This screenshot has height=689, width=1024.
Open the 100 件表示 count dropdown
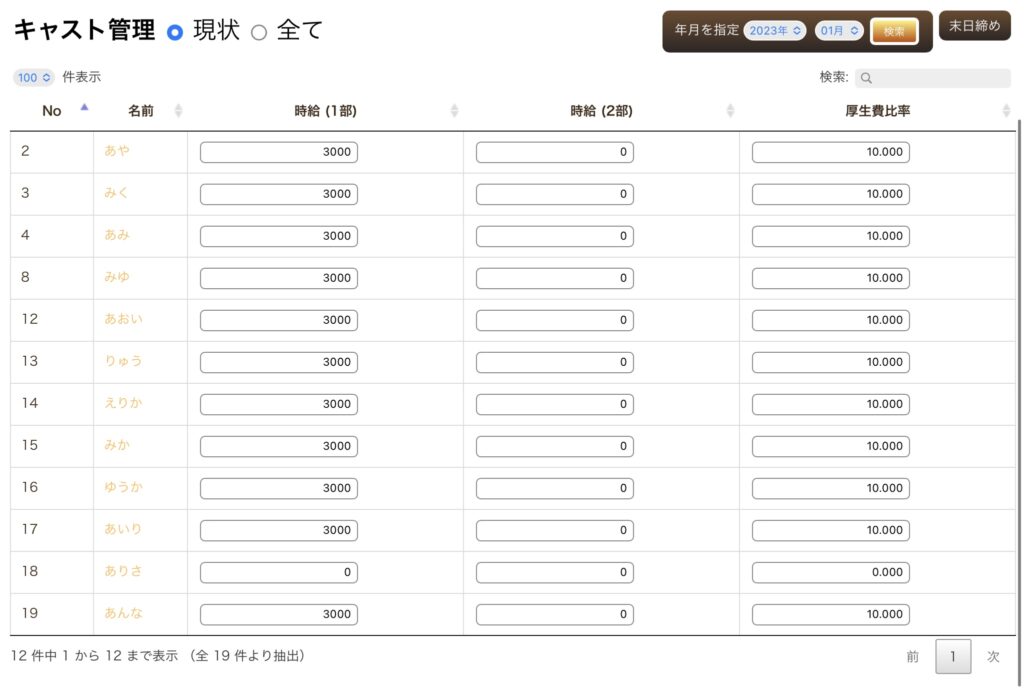pyautogui.click(x=34, y=78)
